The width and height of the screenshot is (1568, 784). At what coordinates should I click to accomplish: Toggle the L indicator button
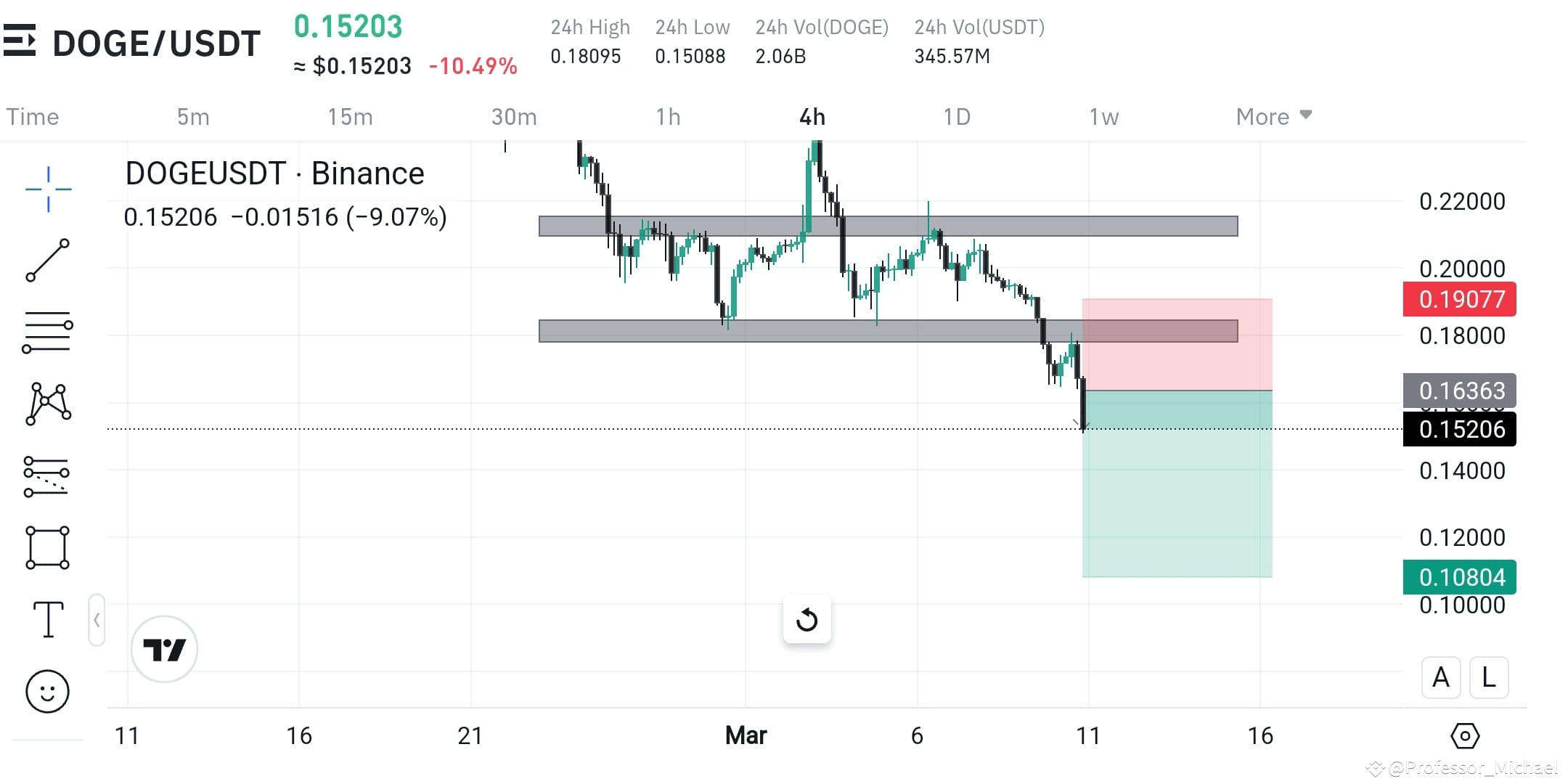tap(1489, 677)
